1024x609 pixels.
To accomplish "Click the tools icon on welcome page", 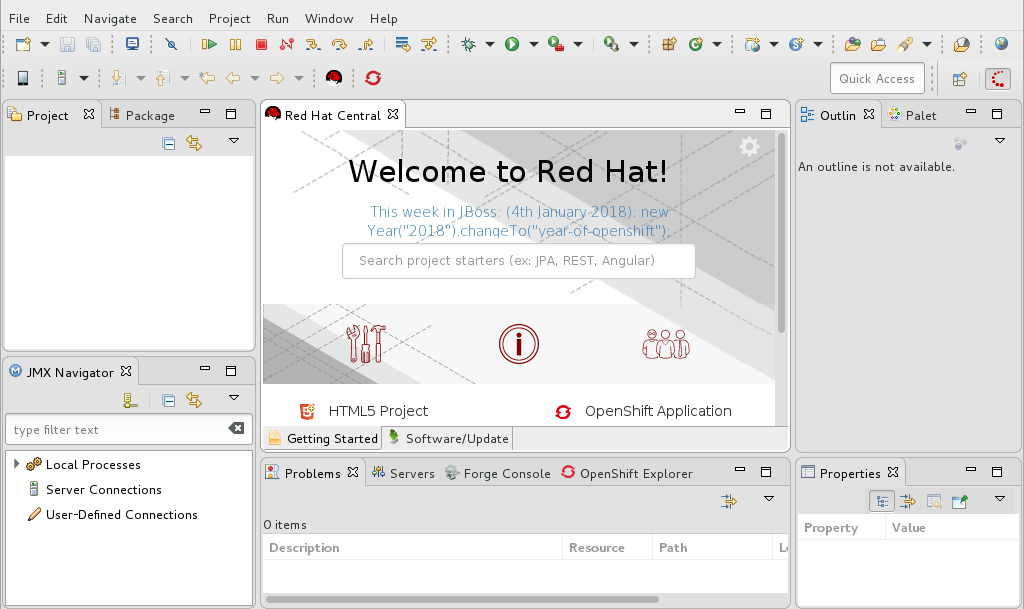I will [365, 344].
